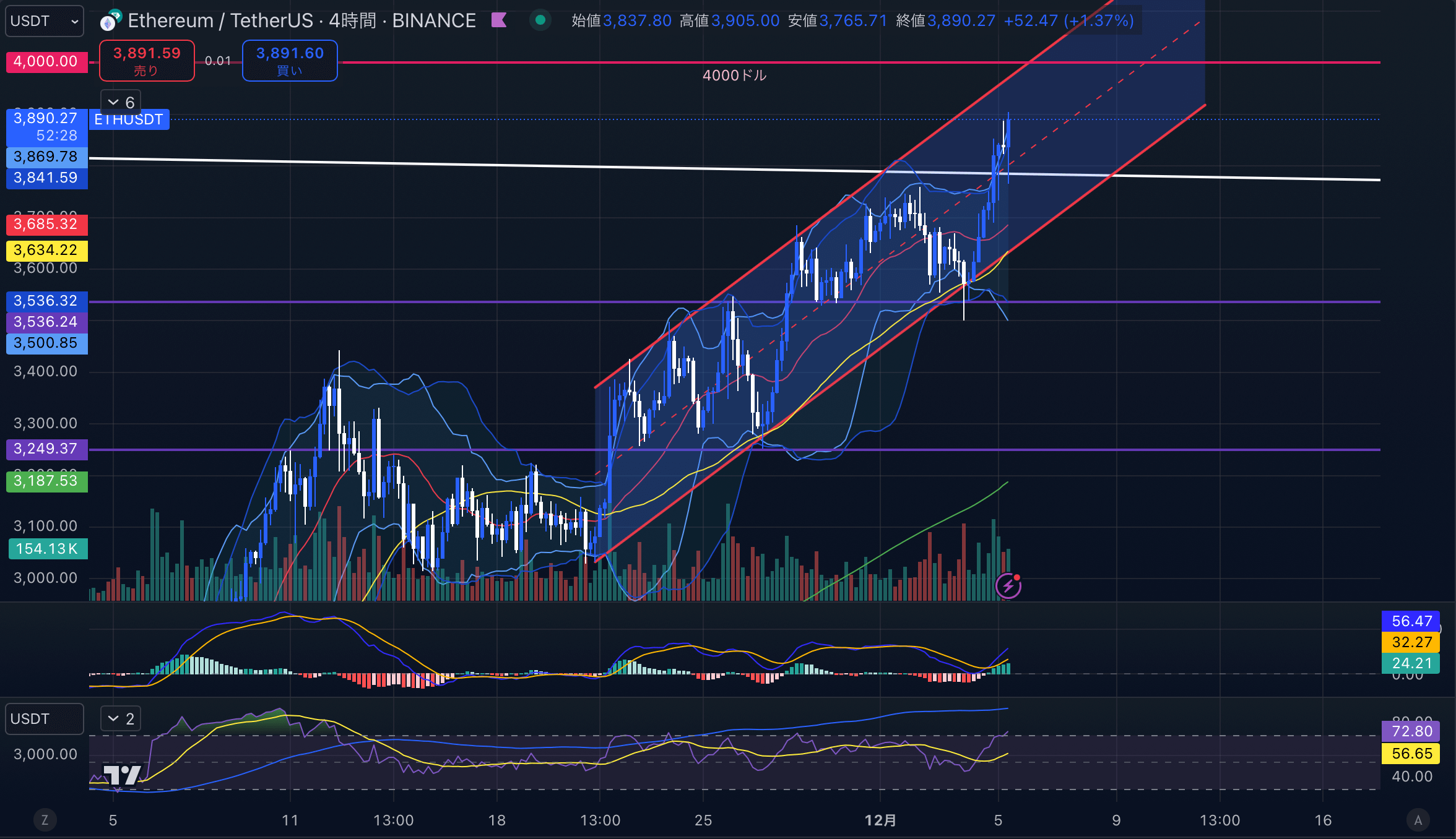Click the 3,000.00 label in lower pane
Viewport: 1456px width, 839px height.
[x=46, y=754]
